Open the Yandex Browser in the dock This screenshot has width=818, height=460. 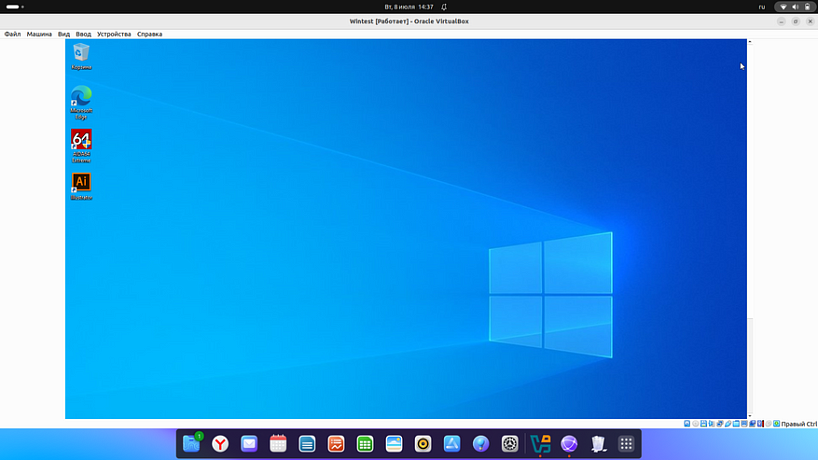pyautogui.click(x=219, y=444)
